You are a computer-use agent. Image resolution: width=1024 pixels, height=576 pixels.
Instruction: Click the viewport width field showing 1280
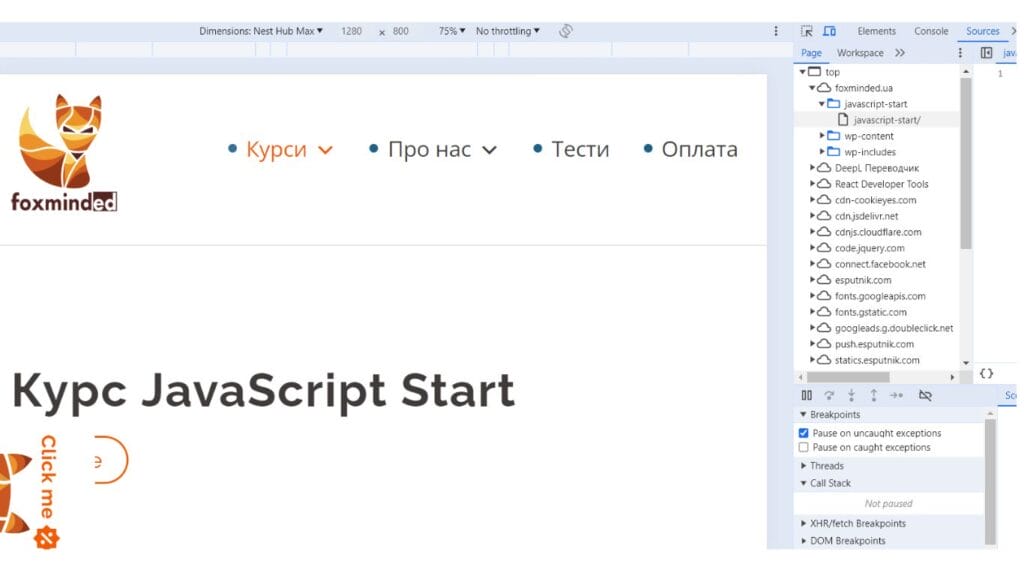(x=351, y=31)
